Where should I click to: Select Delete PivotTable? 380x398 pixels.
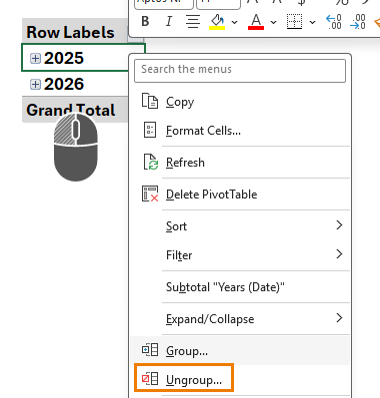coord(240,194)
